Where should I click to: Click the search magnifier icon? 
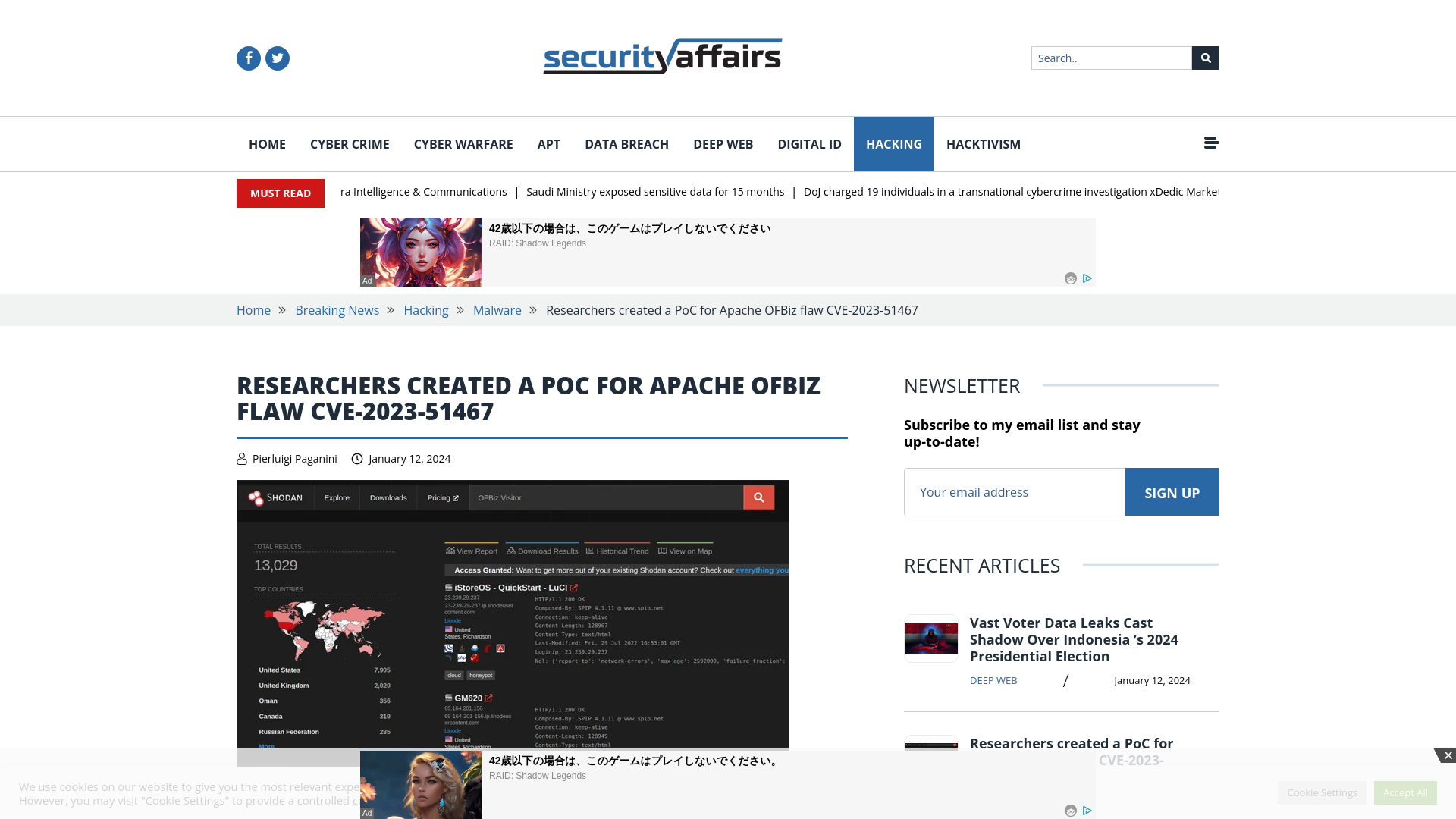pyautogui.click(x=1205, y=58)
